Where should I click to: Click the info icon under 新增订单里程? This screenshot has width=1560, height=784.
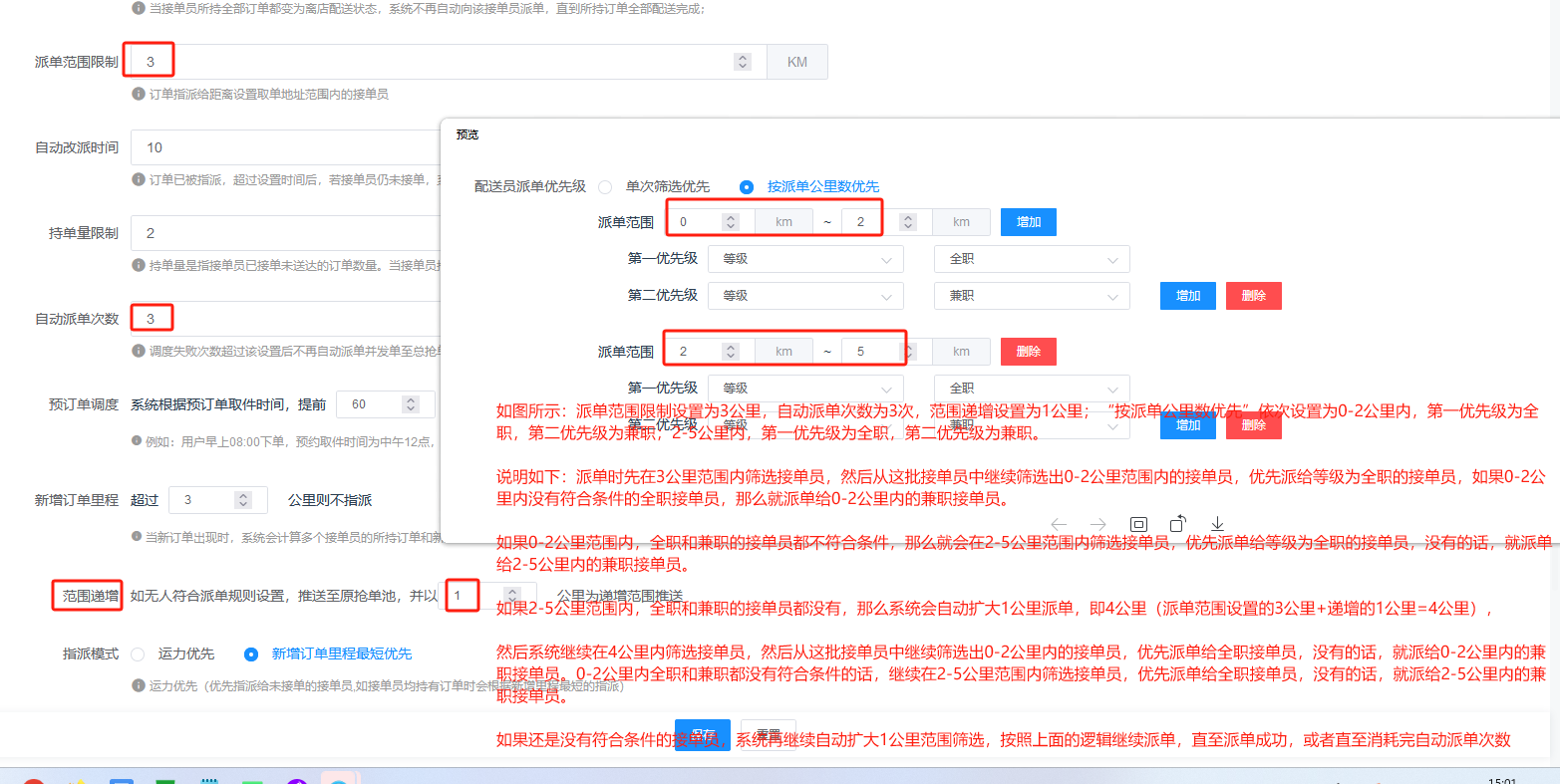[x=139, y=537]
